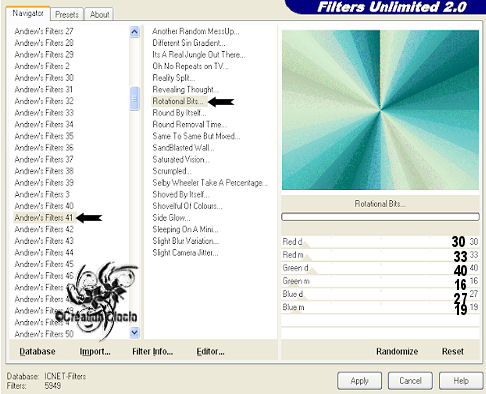Randomize the filter settings
This screenshot has height=394, width=486.
[x=397, y=351]
